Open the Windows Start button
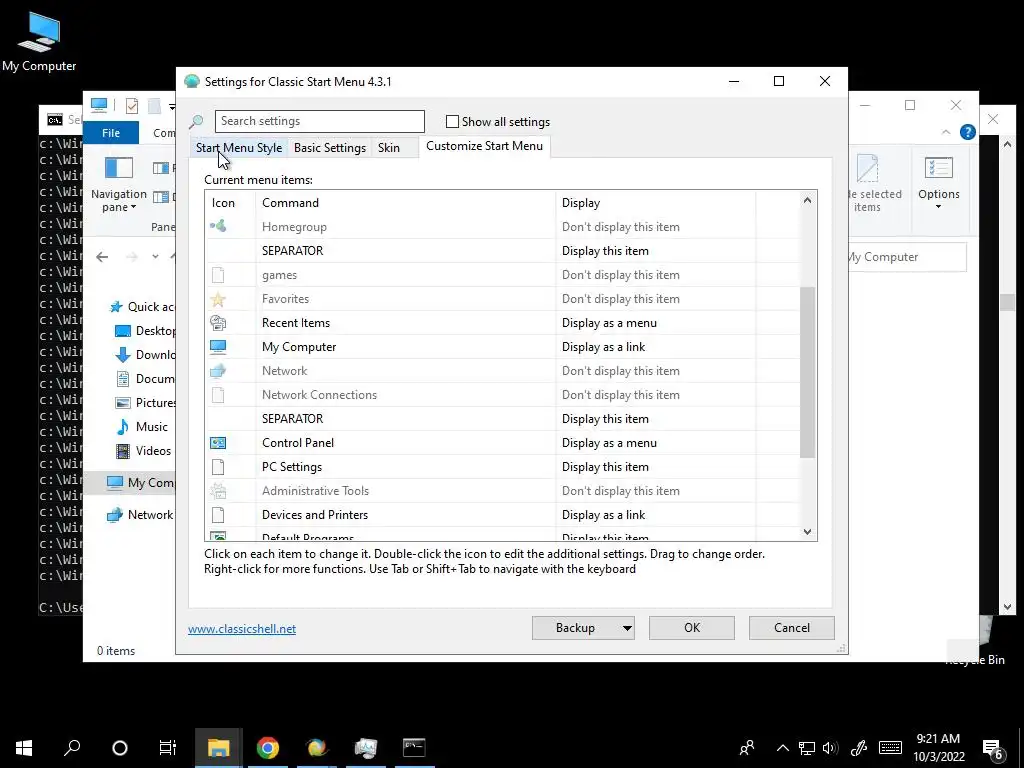The width and height of the screenshot is (1024, 768). [24, 747]
